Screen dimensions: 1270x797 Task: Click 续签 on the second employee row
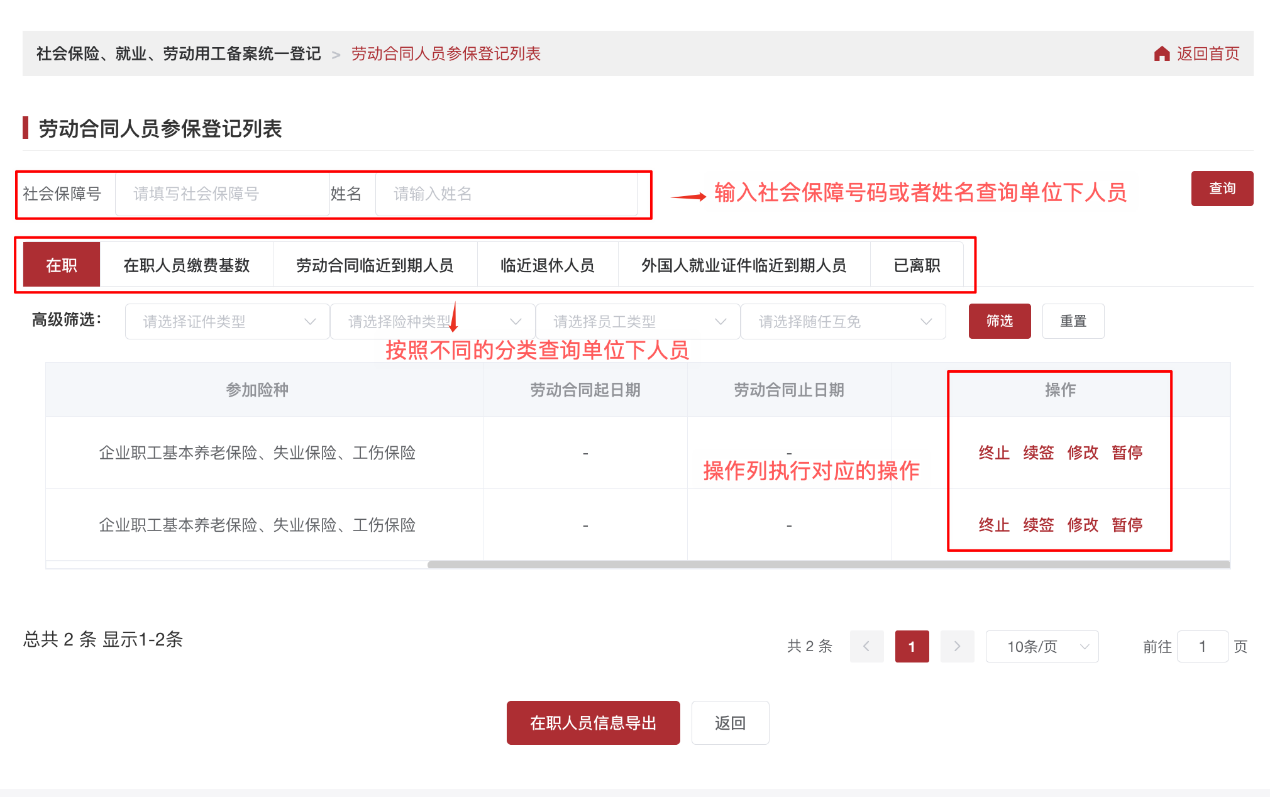(1038, 524)
